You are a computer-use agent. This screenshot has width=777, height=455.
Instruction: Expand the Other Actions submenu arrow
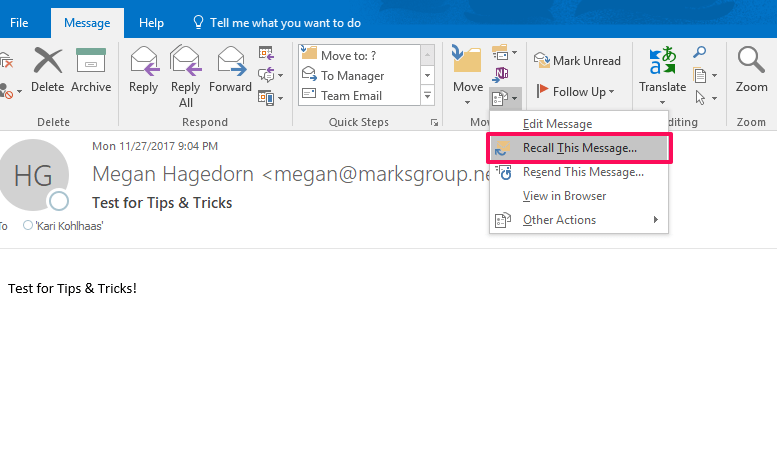pos(656,220)
